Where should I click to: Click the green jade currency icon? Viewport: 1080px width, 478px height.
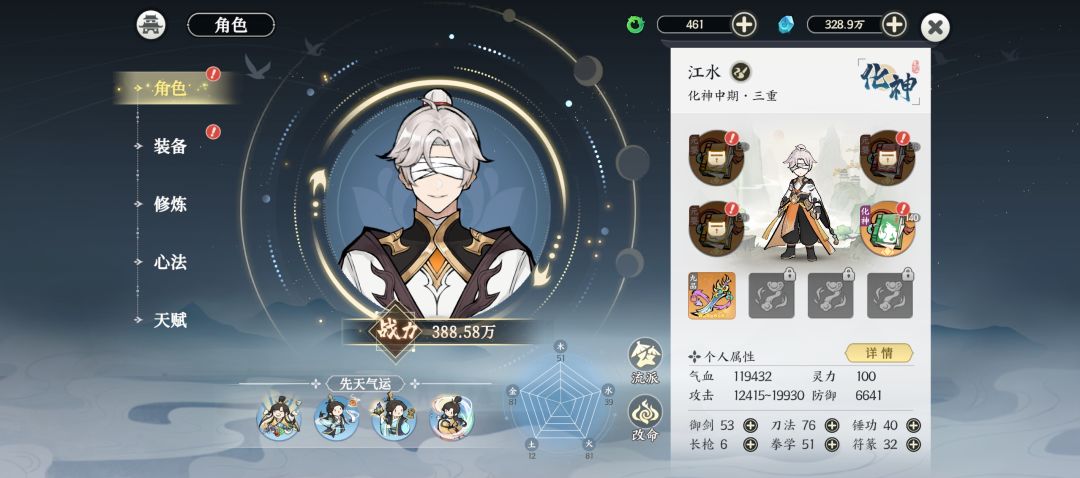click(635, 25)
